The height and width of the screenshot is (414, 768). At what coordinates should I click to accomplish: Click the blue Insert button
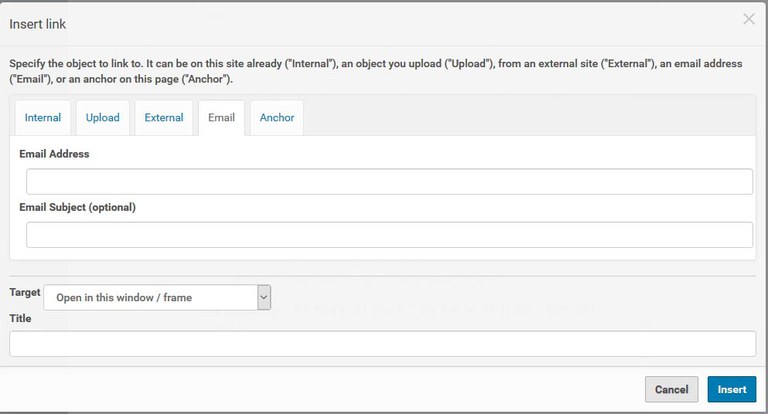click(731, 390)
